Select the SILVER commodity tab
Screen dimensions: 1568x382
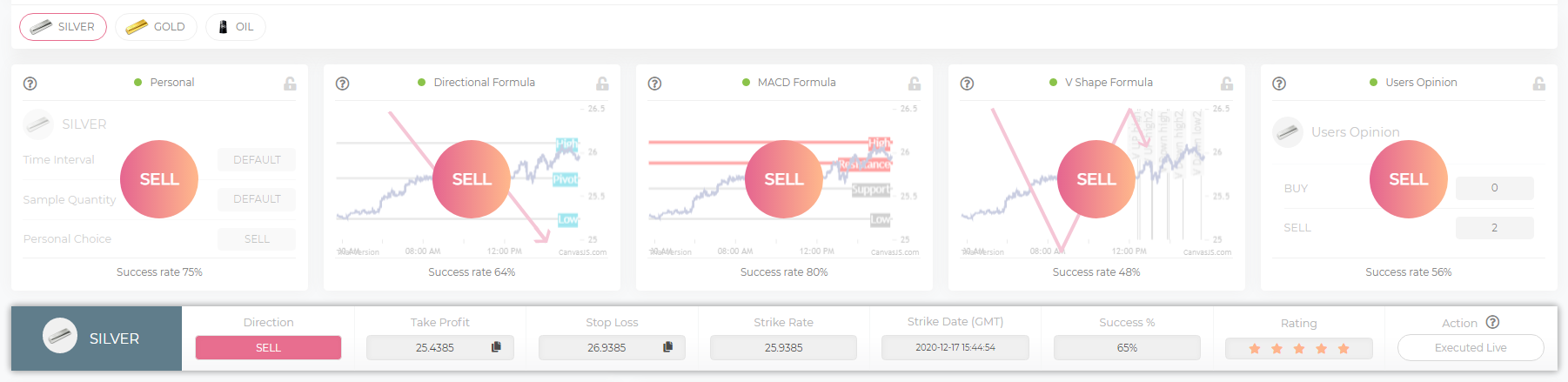pyautogui.click(x=63, y=27)
